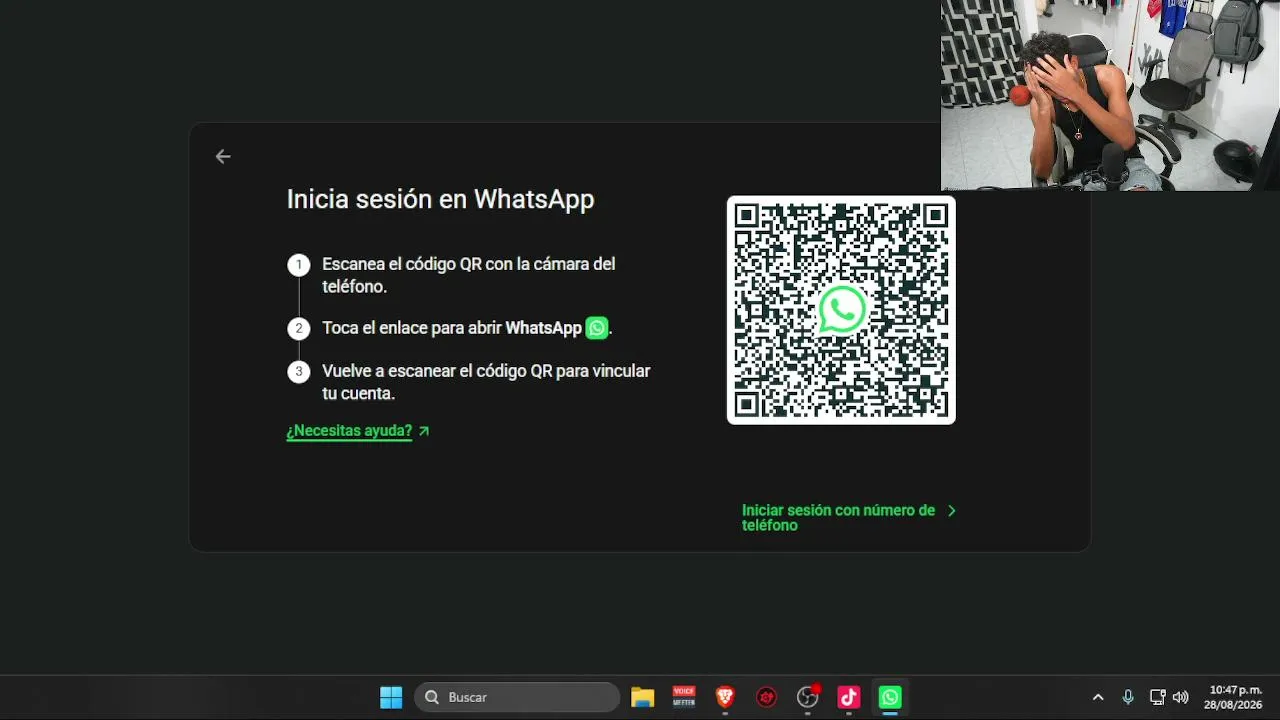The height and width of the screenshot is (720, 1280).
Task: Launch Brave browser from the taskbar
Action: (x=725, y=697)
